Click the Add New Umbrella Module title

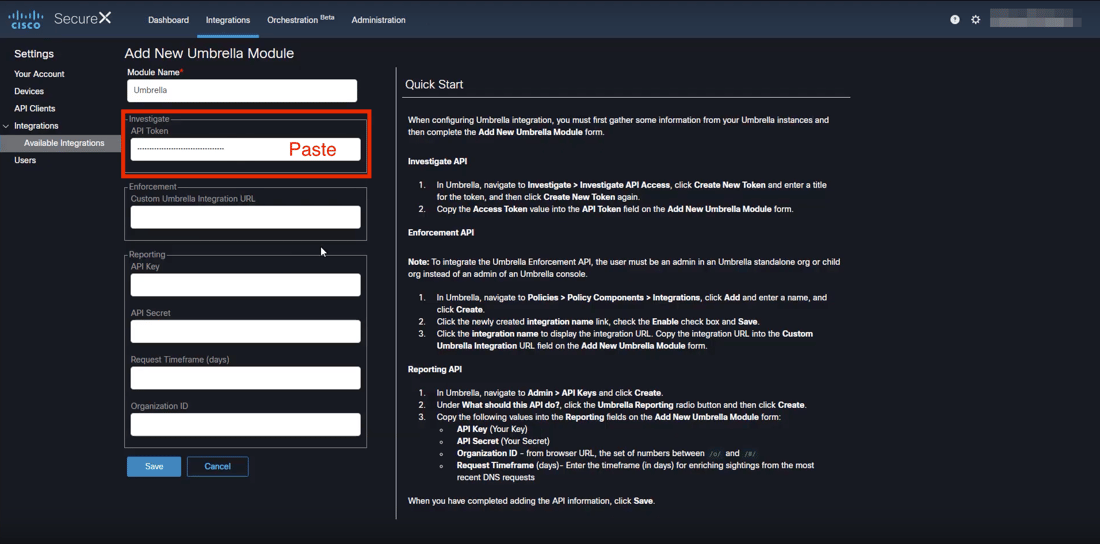[x=209, y=53]
